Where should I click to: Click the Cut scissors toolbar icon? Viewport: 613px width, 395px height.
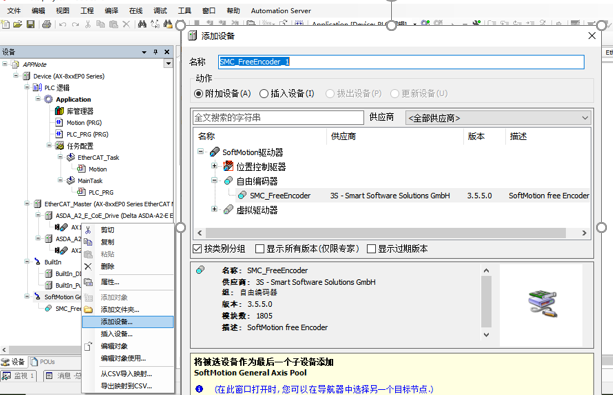tap(88, 24)
